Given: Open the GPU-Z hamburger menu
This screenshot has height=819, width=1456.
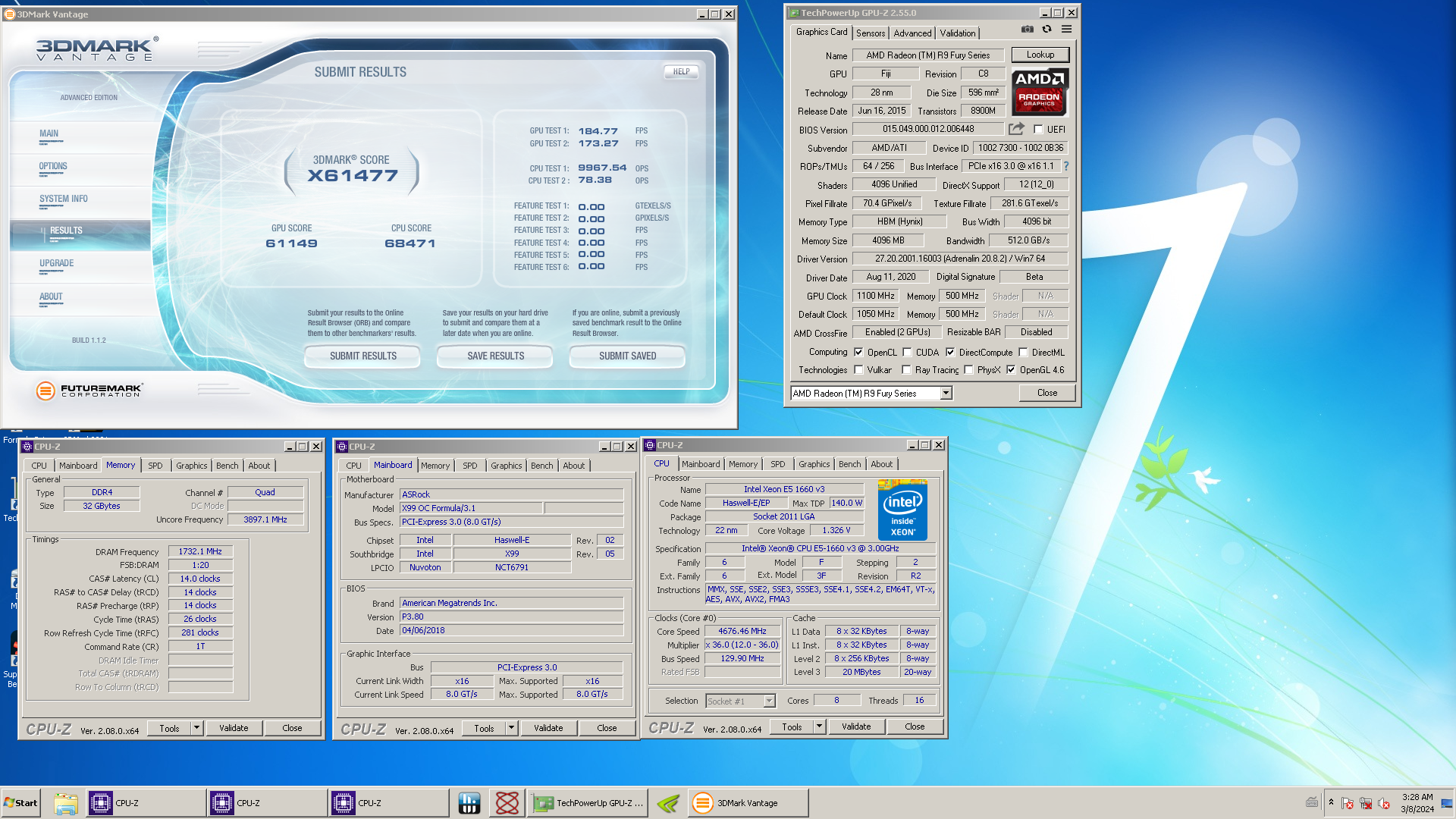Looking at the screenshot, I should click(1066, 30).
